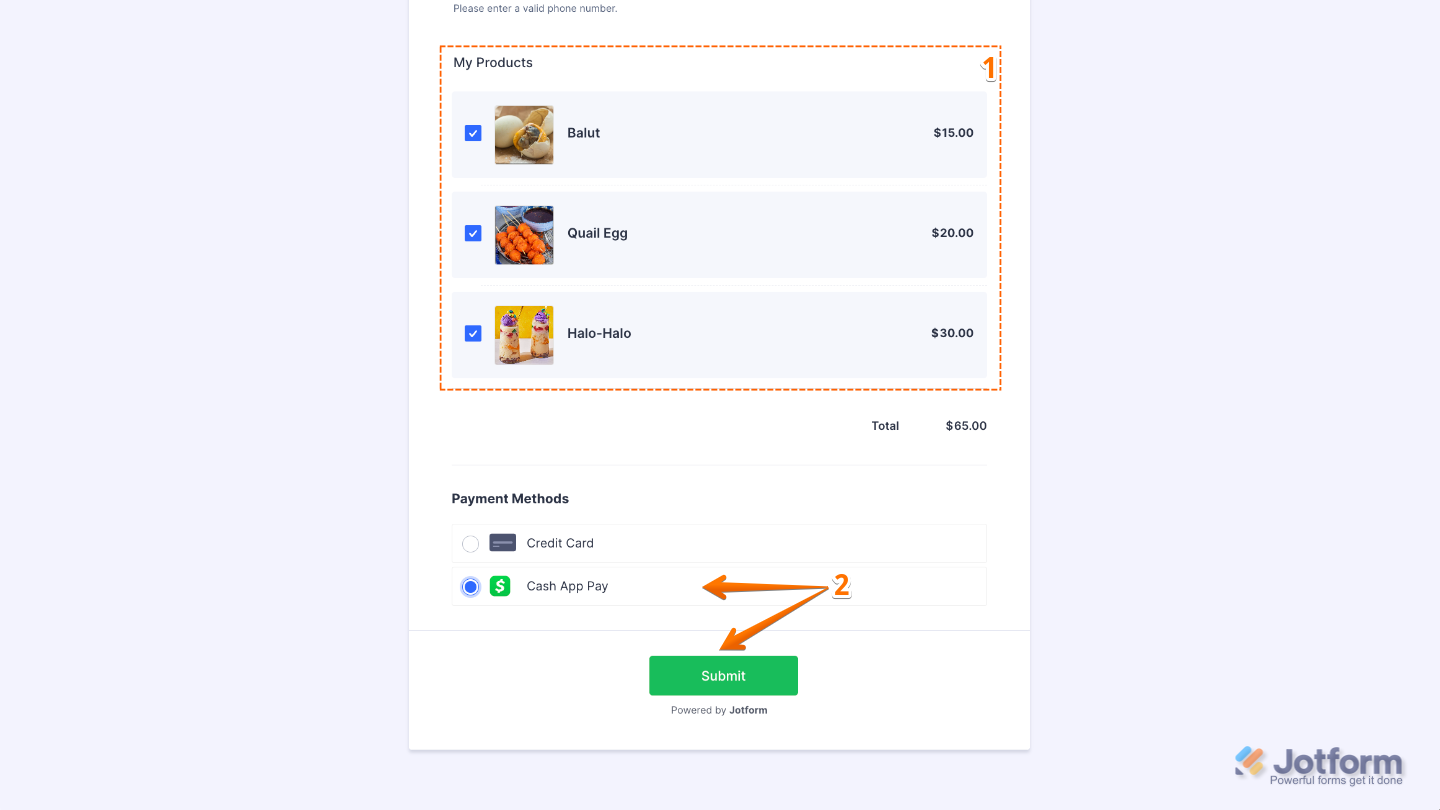Image resolution: width=1440 pixels, height=810 pixels.
Task: Submit the order form
Action: (x=723, y=676)
